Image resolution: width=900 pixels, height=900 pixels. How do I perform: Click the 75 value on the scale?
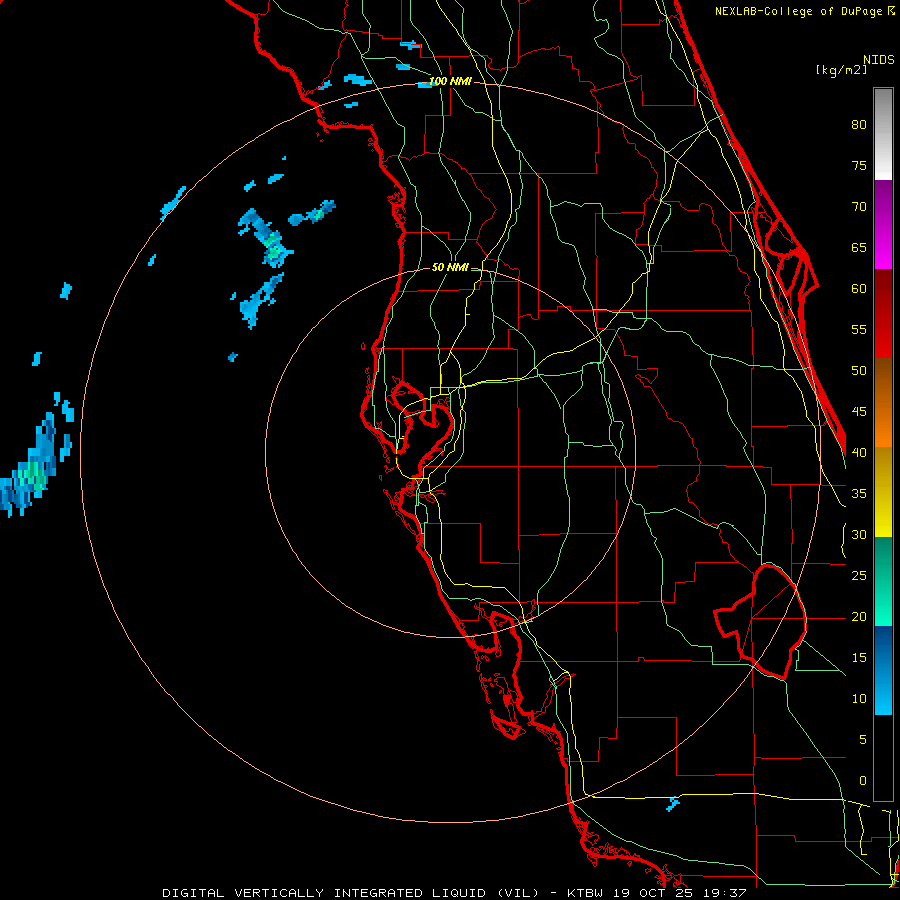tap(859, 165)
